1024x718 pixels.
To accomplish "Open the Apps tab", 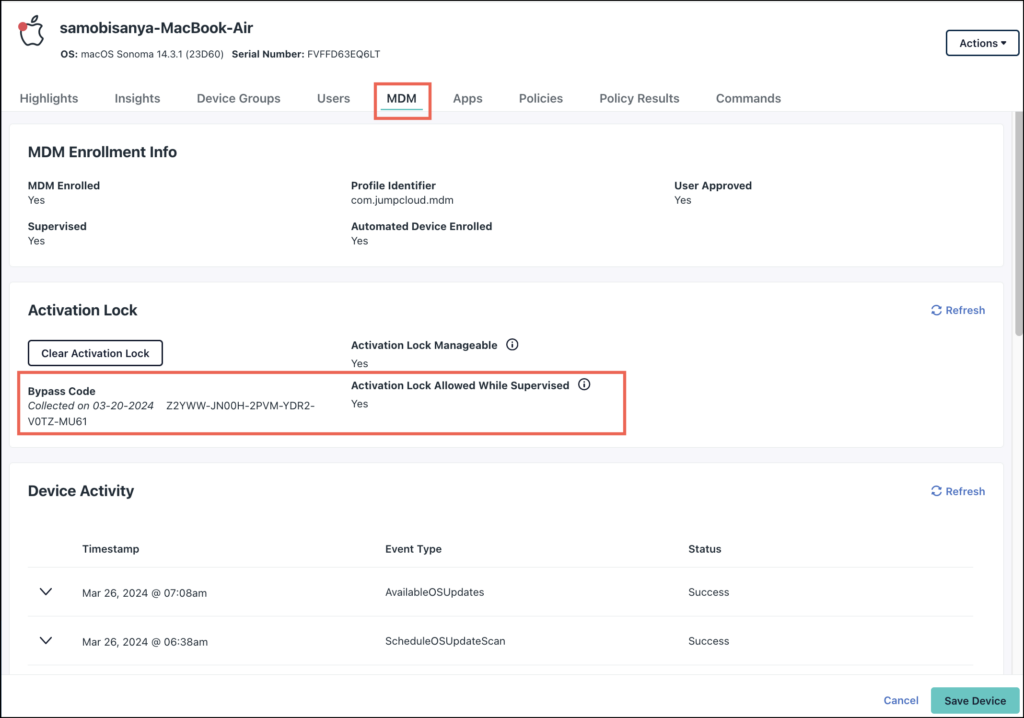I will 467,98.
